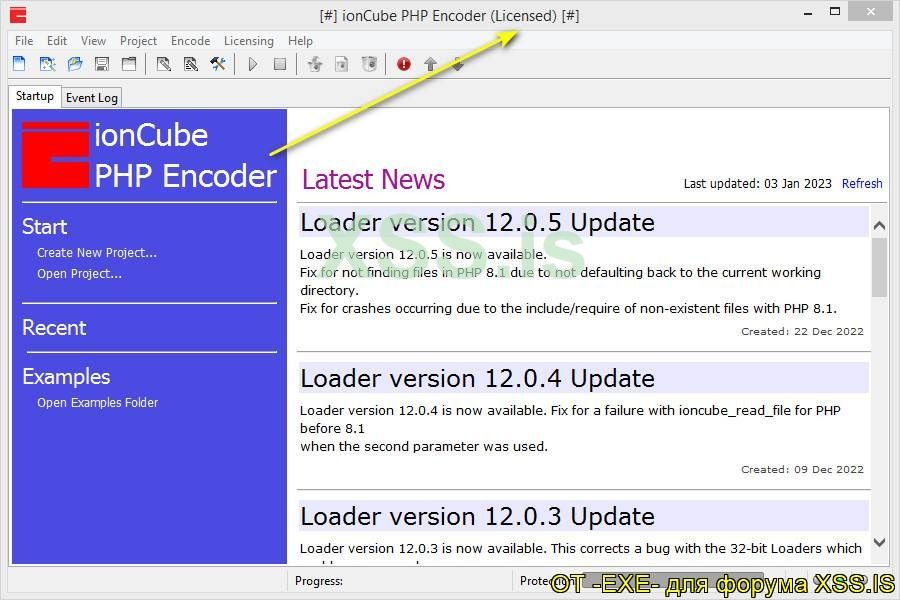The image size is (900, 600).
Task: Click the Play (start encoding) triangle icon
Action: click(x=253, y=64)
